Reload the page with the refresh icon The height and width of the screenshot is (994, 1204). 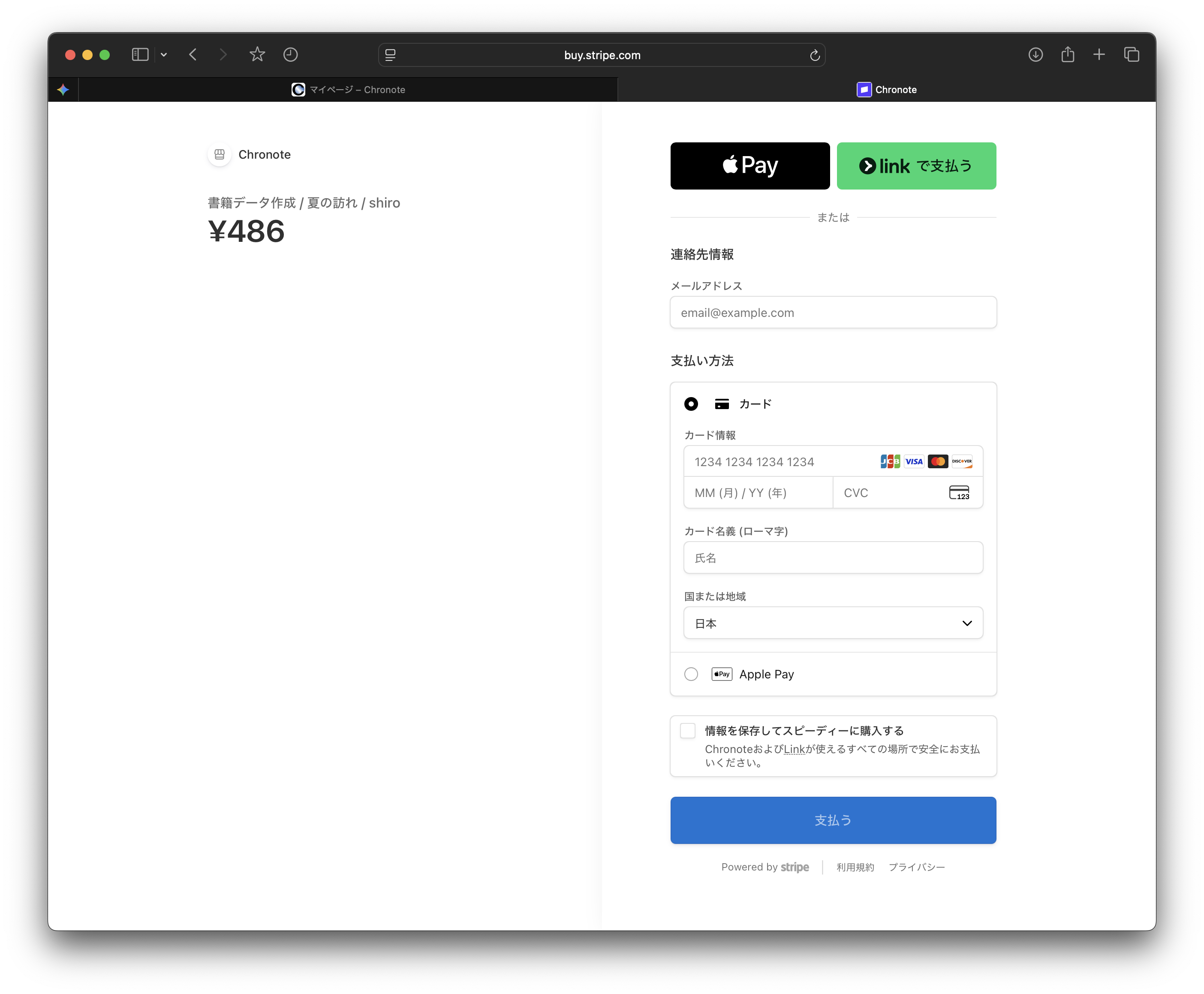coord(814,56)
